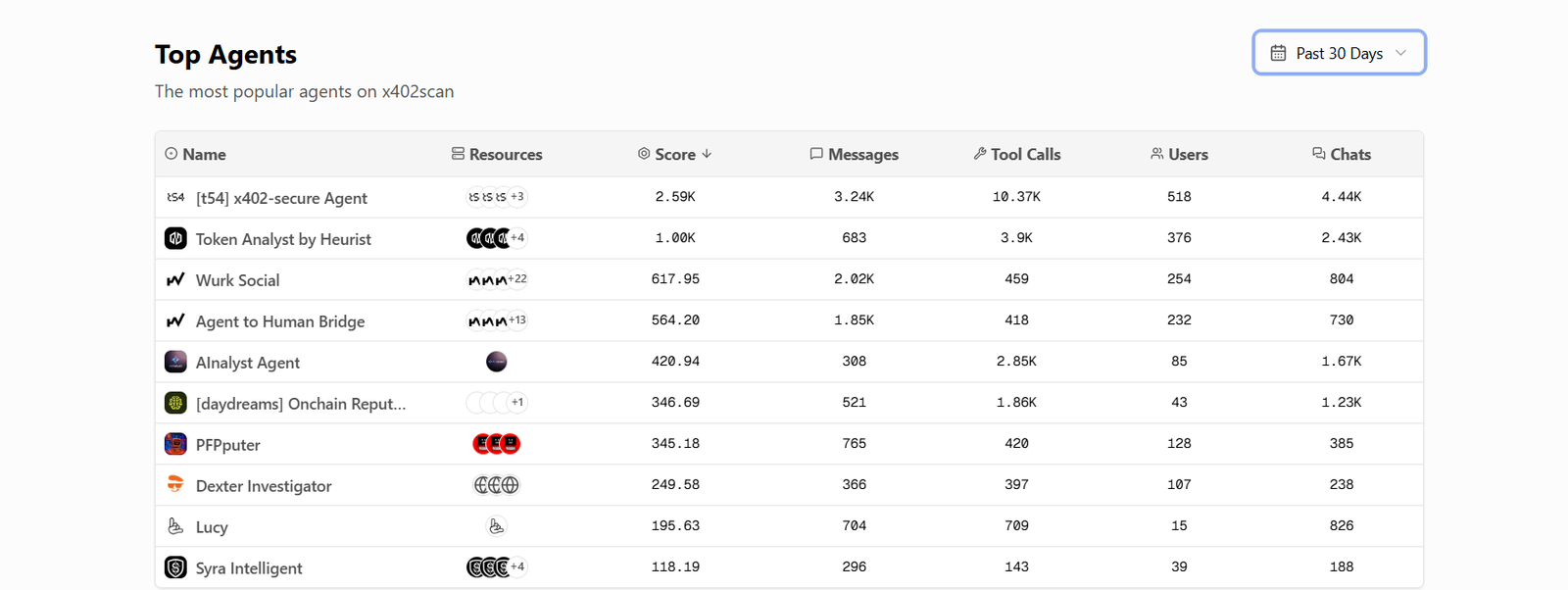Click the target icon beside Score
1568x590 pixels.
click(x=644, y=154)
